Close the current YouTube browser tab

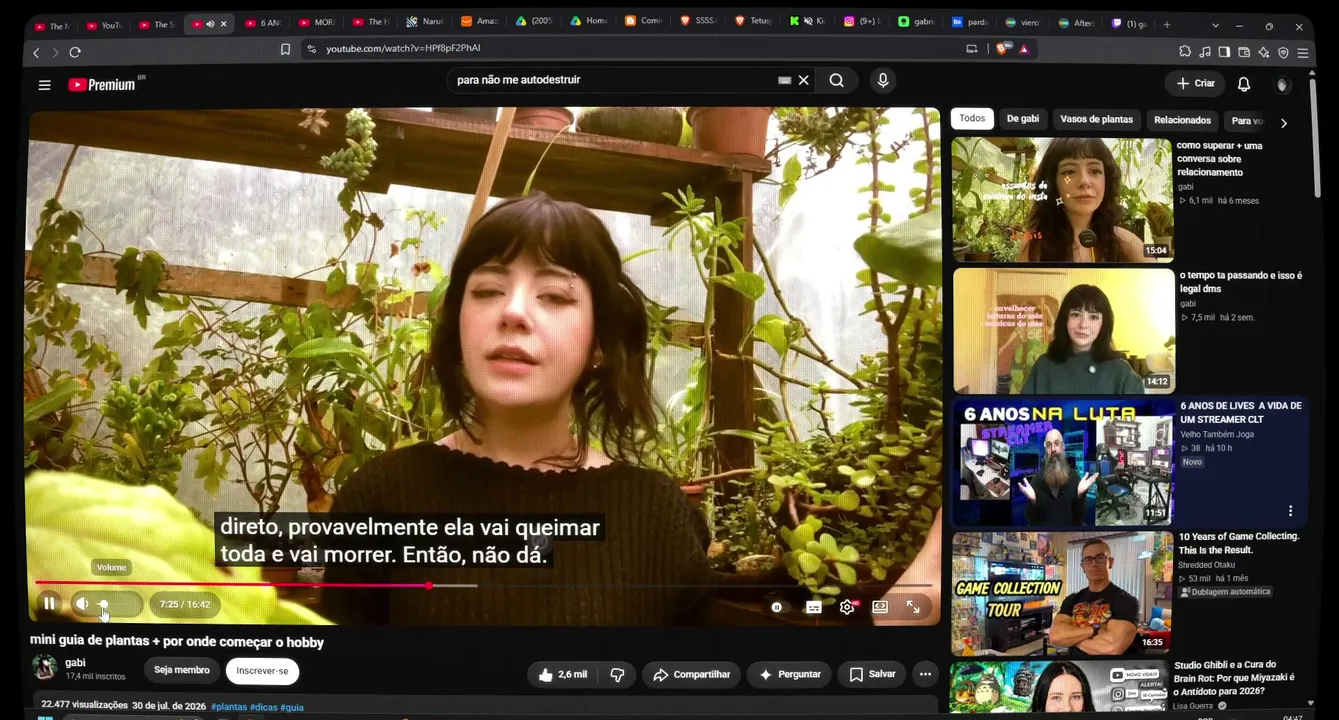point(224,24)
